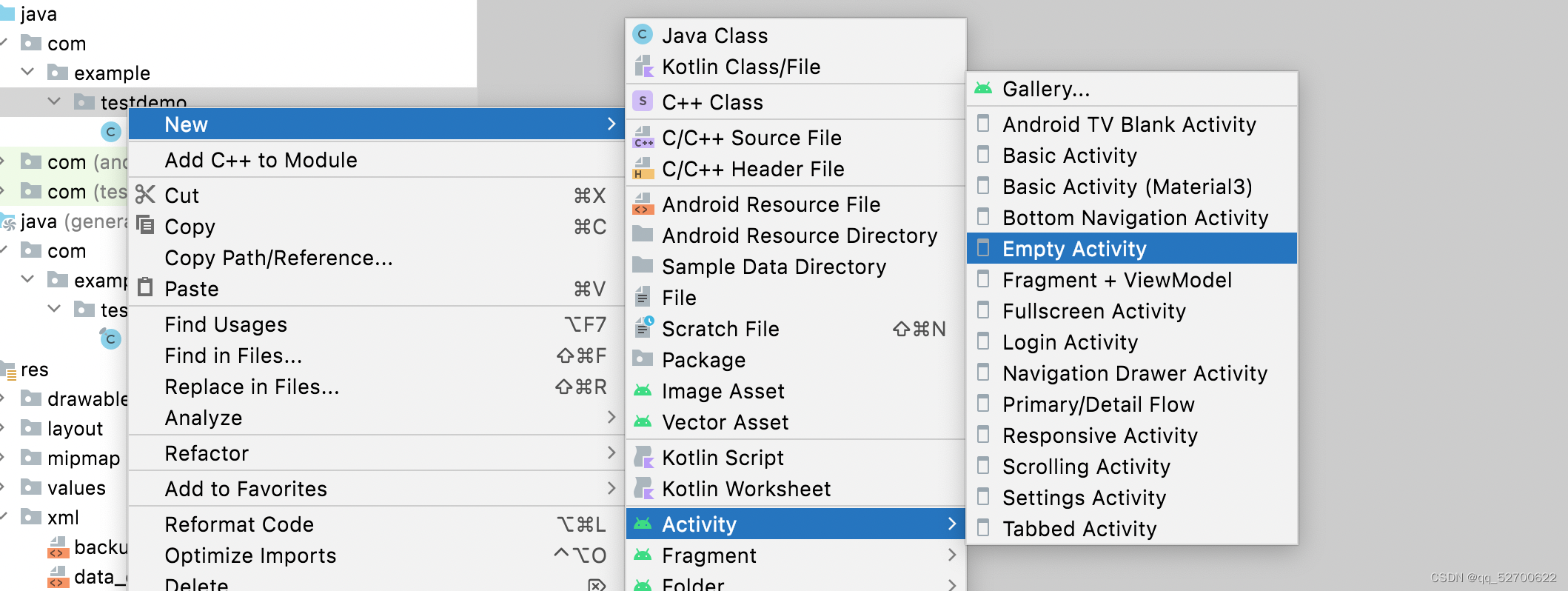Click the Vector Asset android icon

(643, 421)
